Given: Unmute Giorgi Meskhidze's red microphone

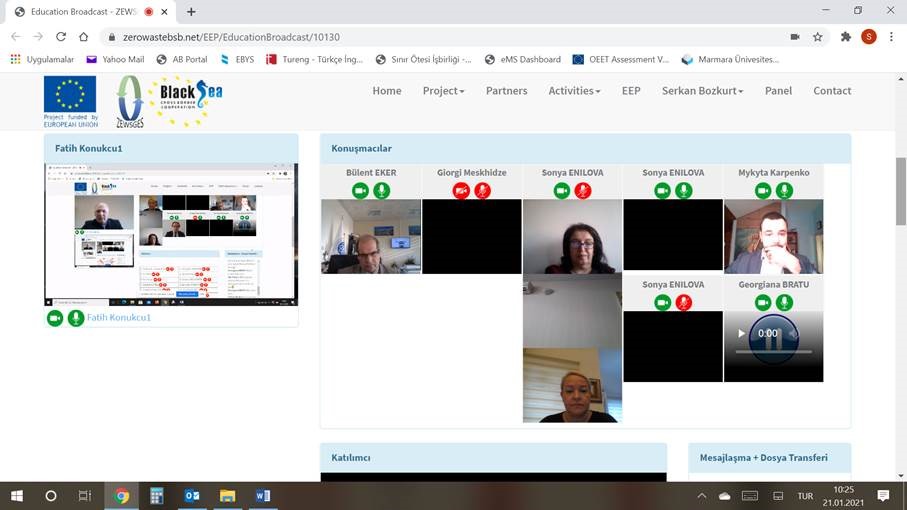Looking at the screenshot, I should 482,191.
